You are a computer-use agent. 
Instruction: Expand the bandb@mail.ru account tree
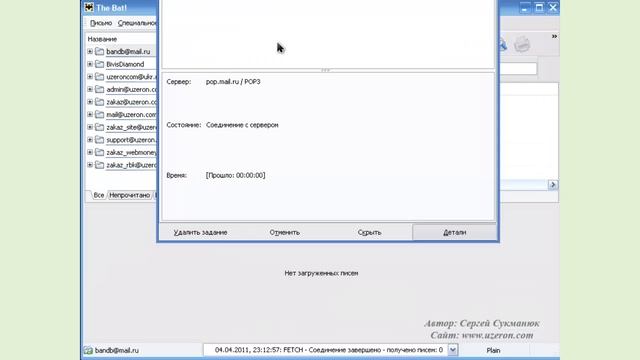click(90, 51)
